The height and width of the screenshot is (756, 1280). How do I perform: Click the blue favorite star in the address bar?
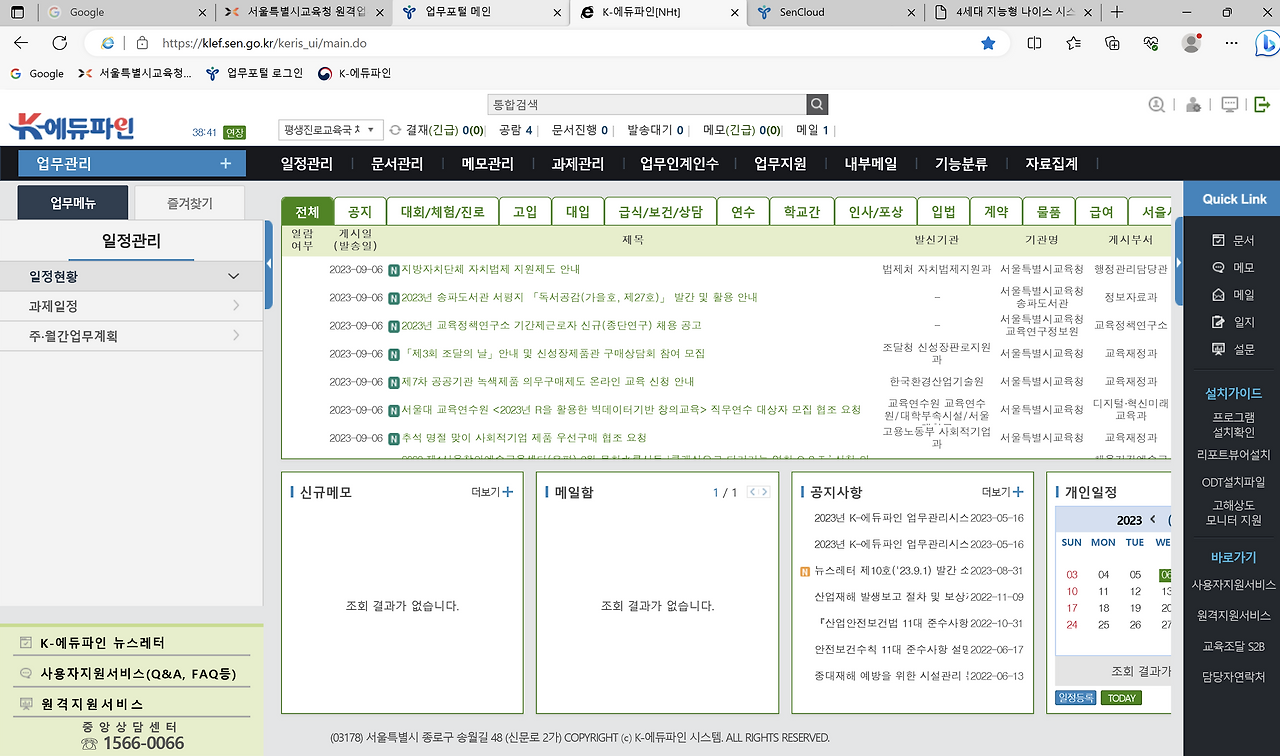click(x=988, y=43)
